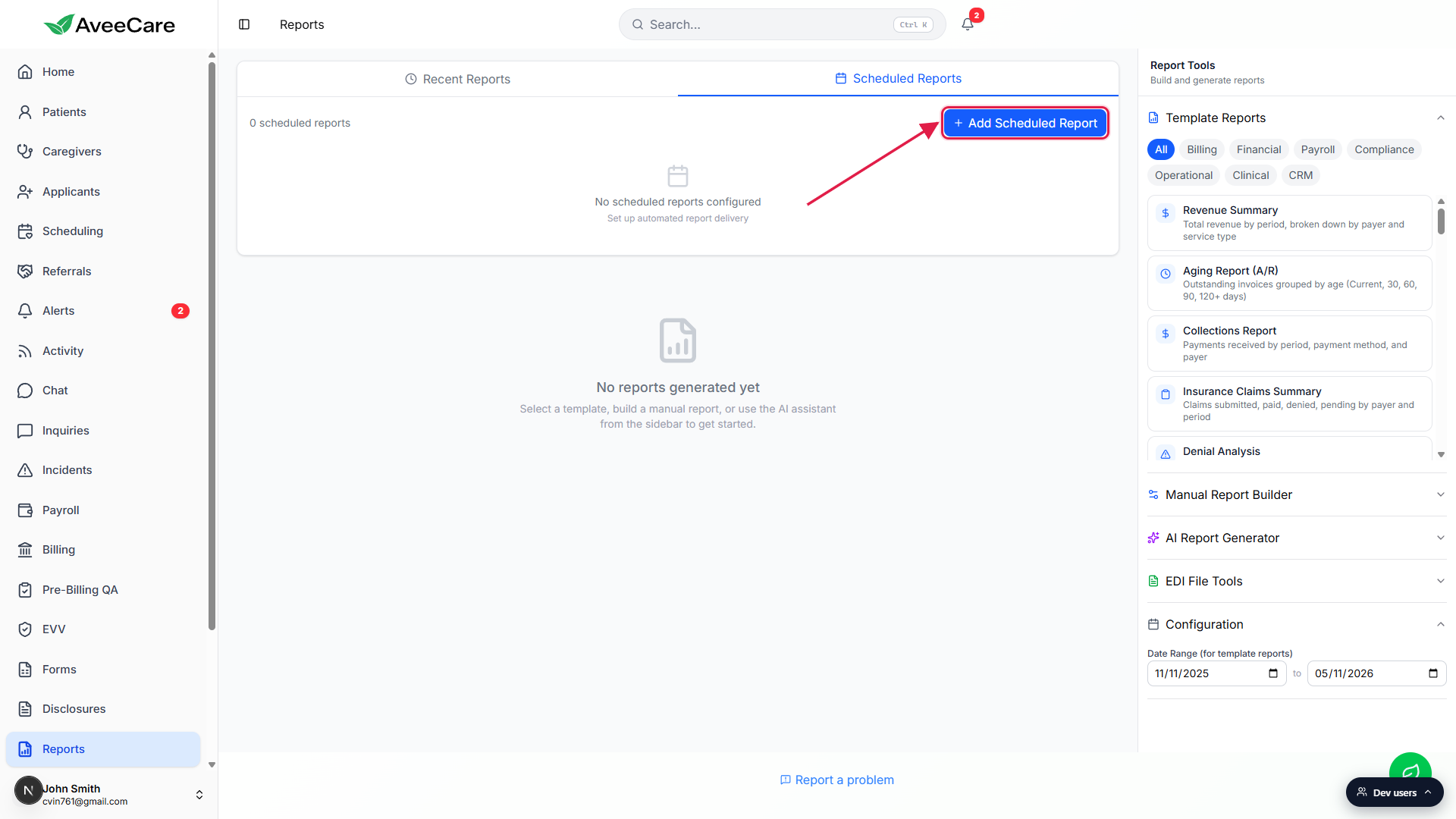1456x819 pixels.
Task: Filter templates by Compliance
Action: click(1384, 149)
